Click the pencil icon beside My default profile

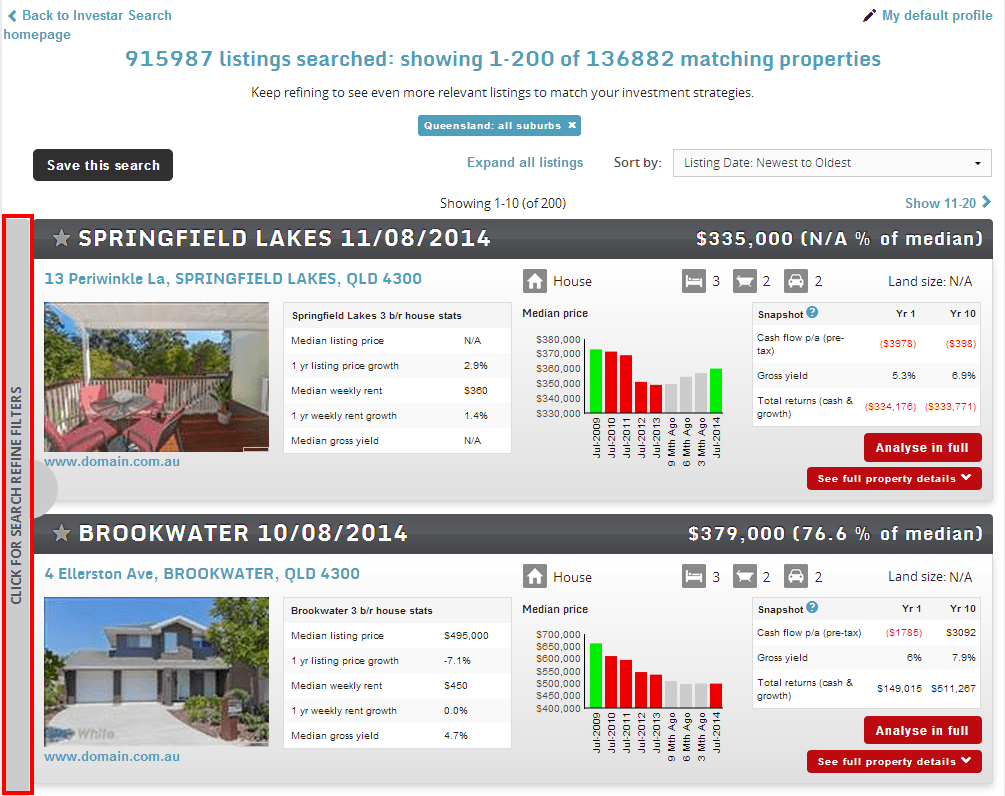pos(869,15)
